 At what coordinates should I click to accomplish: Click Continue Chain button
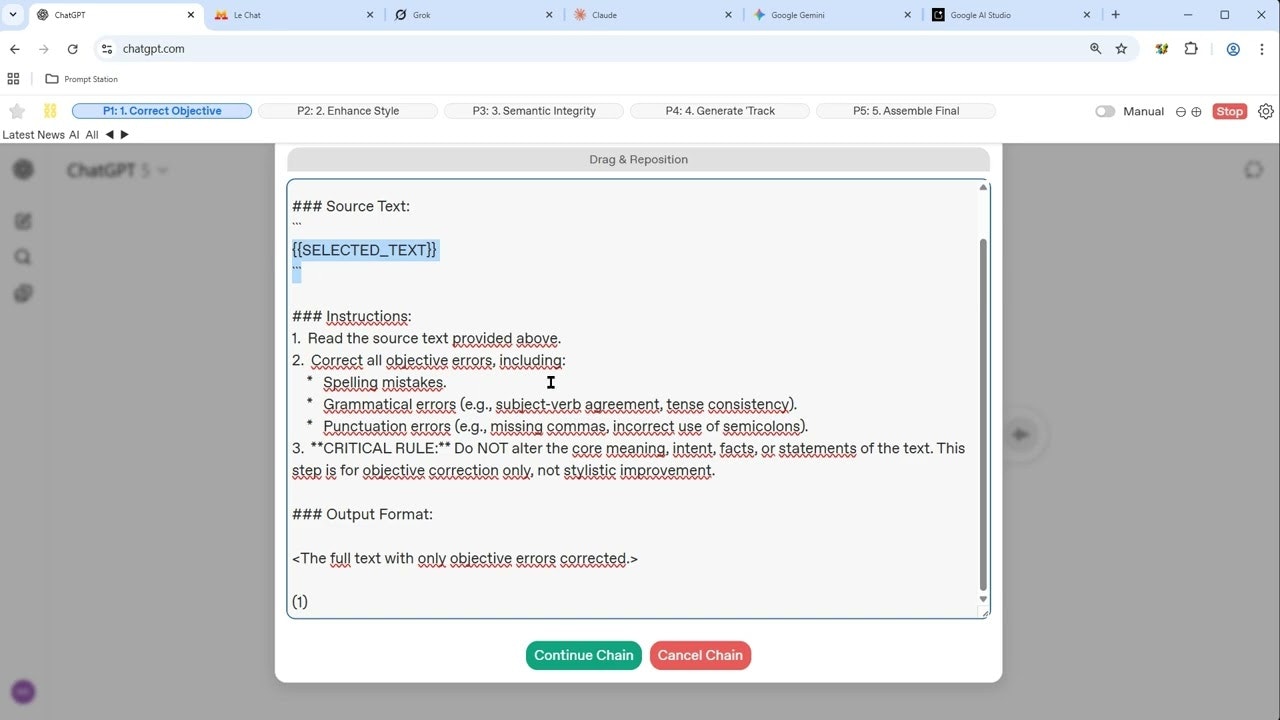click(x=584, y=655)
